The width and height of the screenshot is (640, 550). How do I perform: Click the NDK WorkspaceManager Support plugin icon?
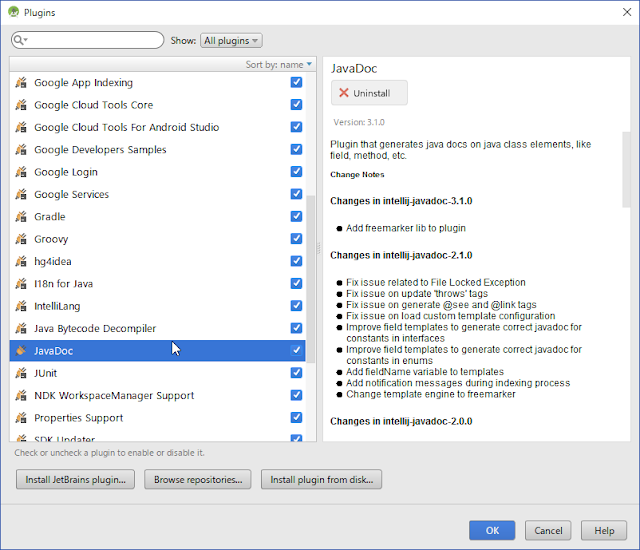[21, 395]
